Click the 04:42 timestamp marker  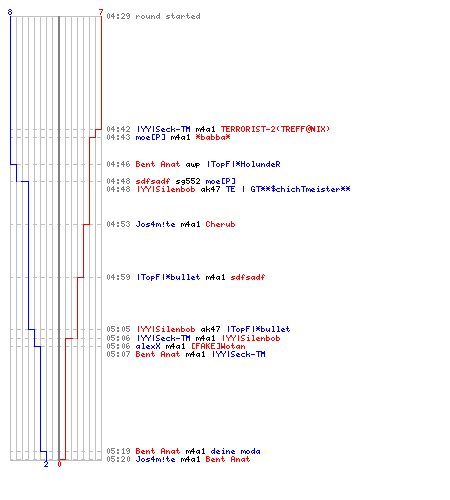point(118,129)
